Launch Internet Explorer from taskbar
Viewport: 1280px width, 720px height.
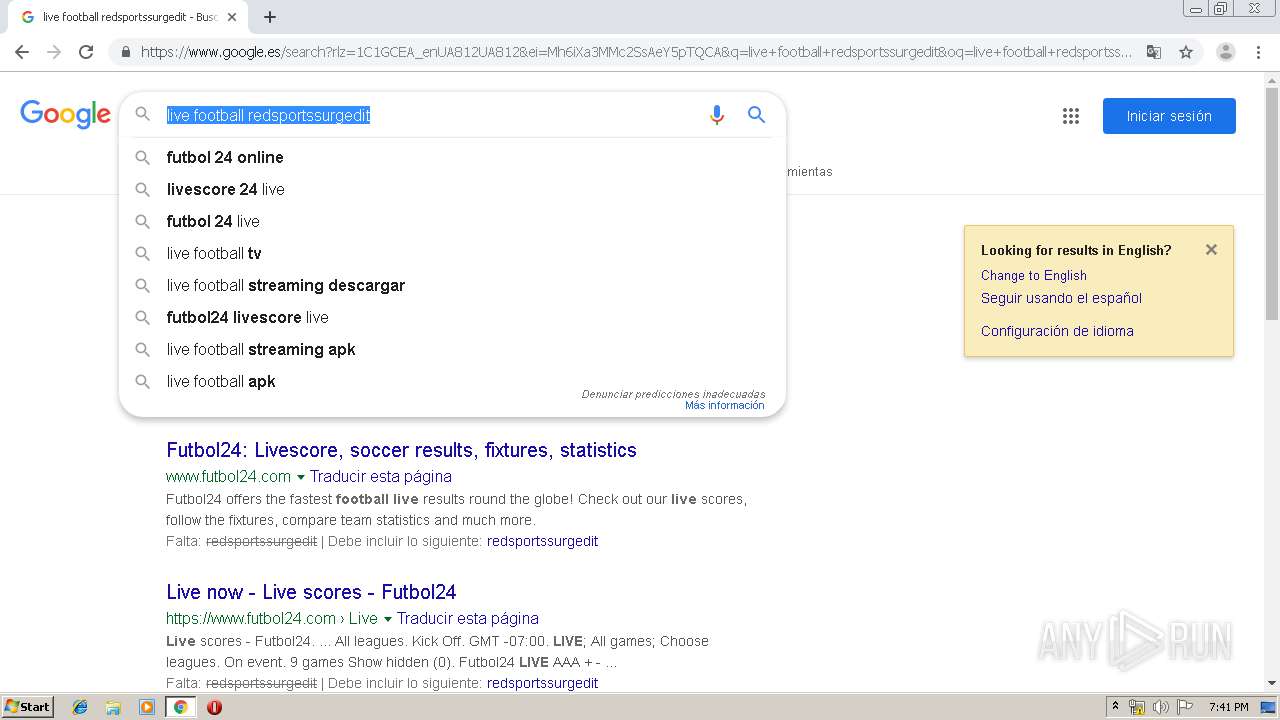pyautogui.click(x=80, y=707)
